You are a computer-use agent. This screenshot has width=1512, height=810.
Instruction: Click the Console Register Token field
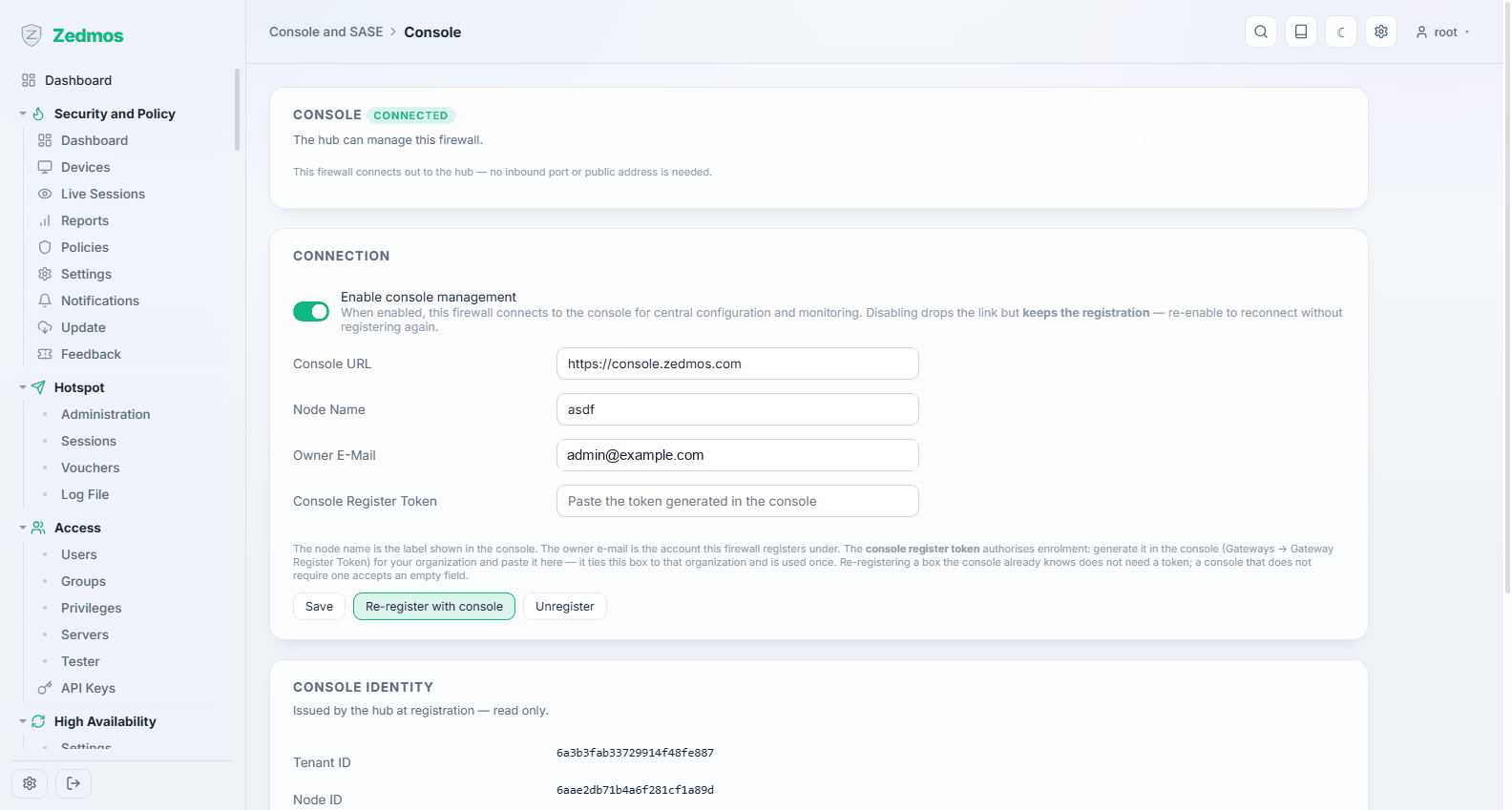coord(738,501)
